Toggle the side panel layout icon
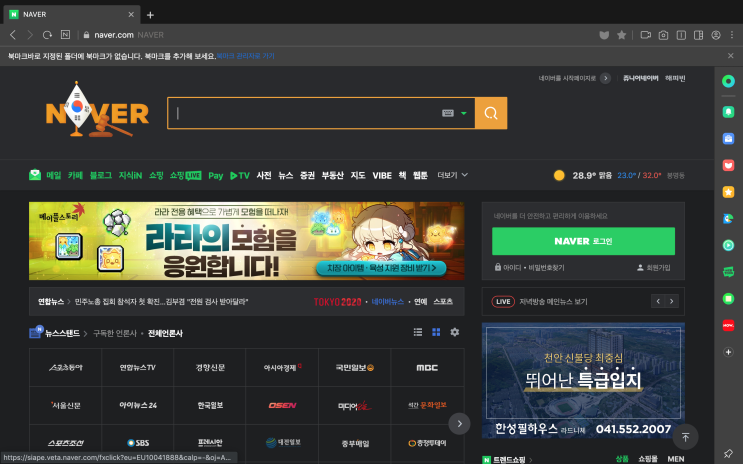The height and width of the screenshot is (464, 743). (698, 35)
